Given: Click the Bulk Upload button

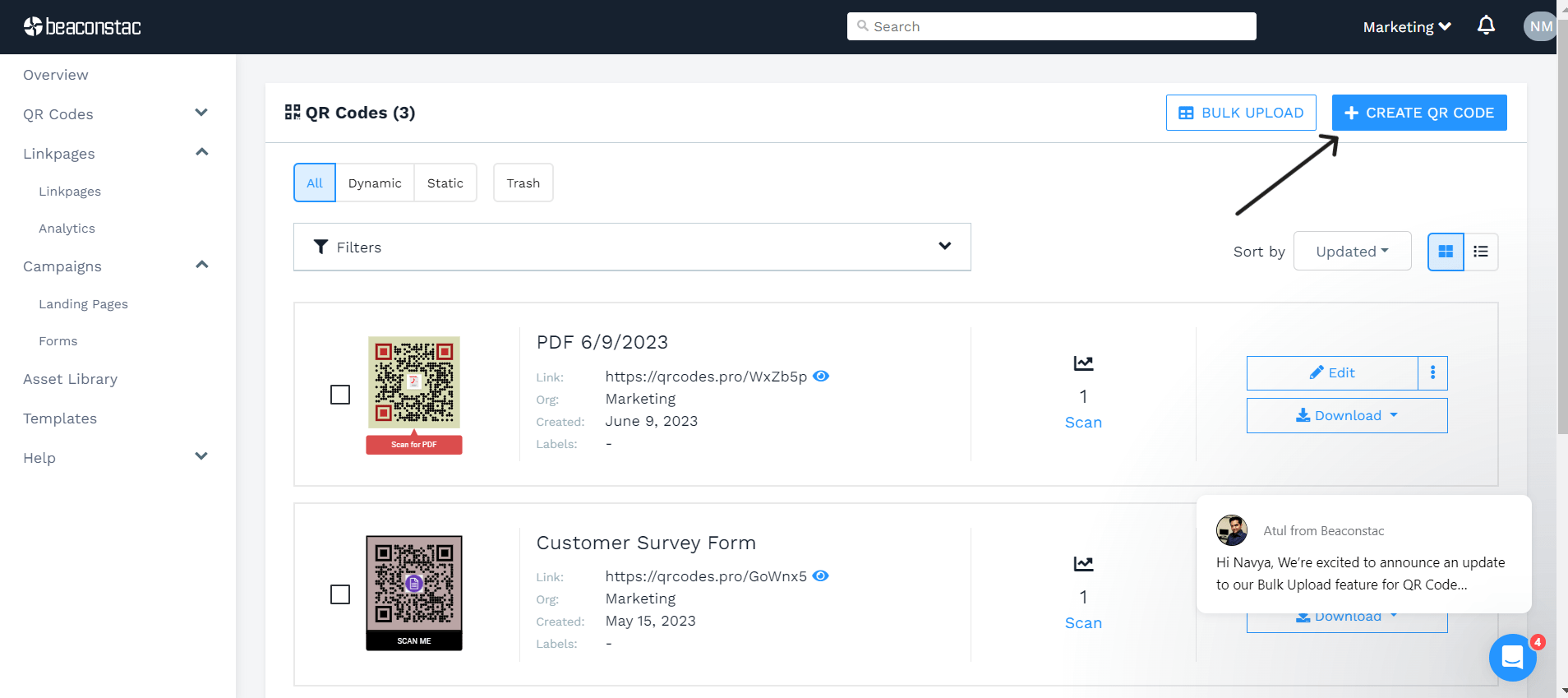Looking at the screenshot, I should 1241,113.
